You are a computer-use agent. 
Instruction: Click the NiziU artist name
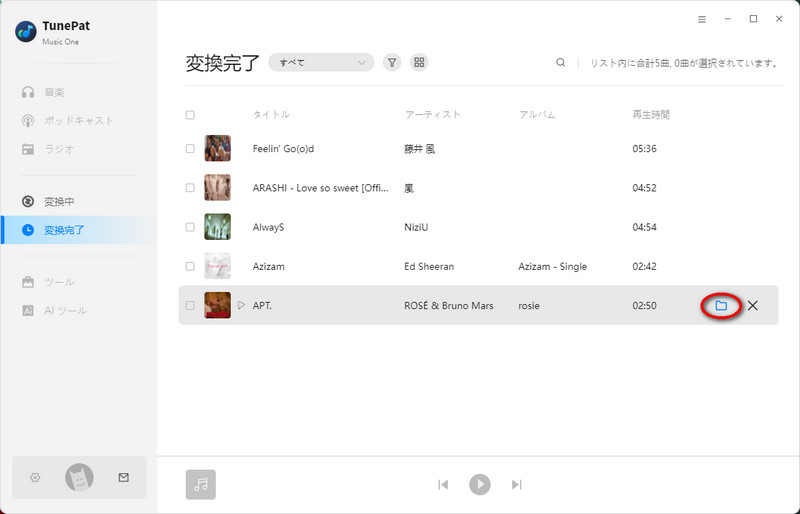tap(416, 227)
